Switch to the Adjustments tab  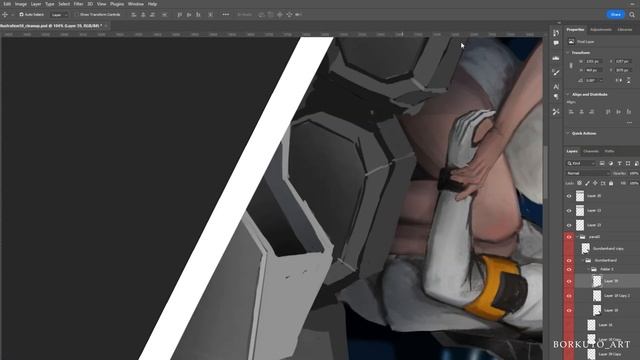coord(601,30)
